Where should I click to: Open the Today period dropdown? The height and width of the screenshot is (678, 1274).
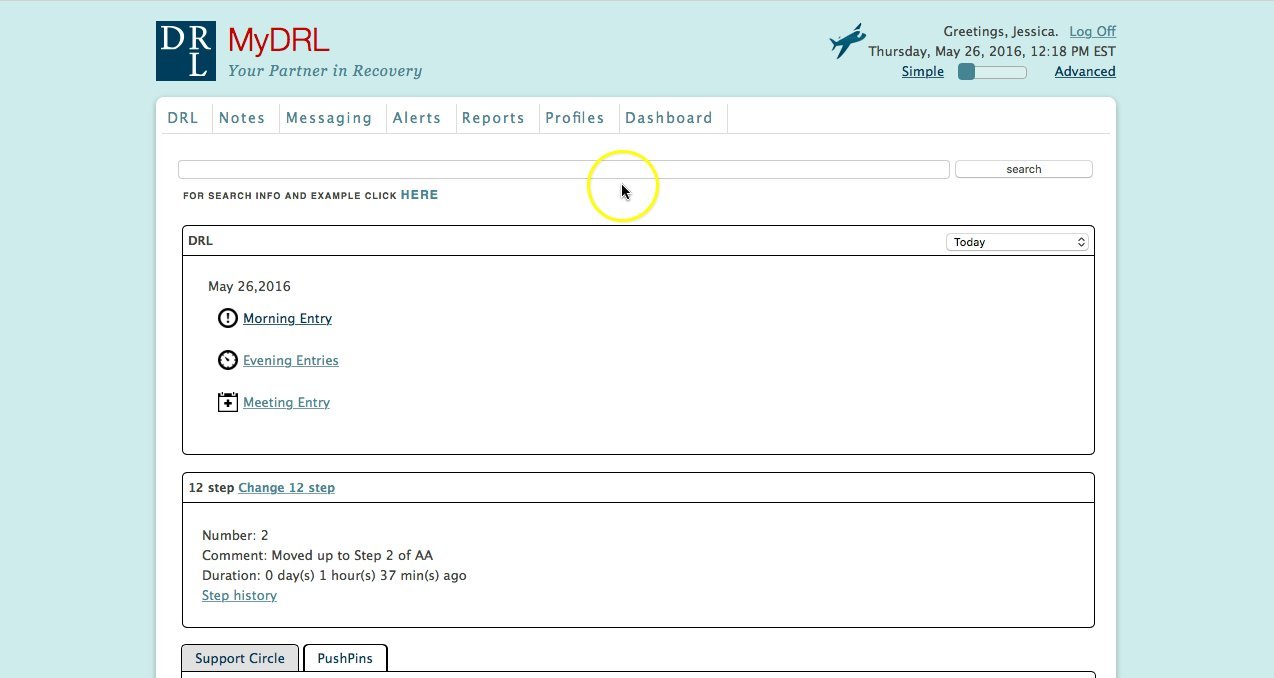[1017, 242]
